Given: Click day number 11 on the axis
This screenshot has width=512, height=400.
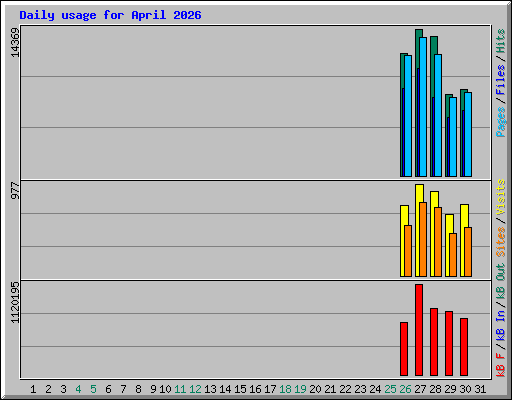Looking at the screenshot, I should (180, 389).
